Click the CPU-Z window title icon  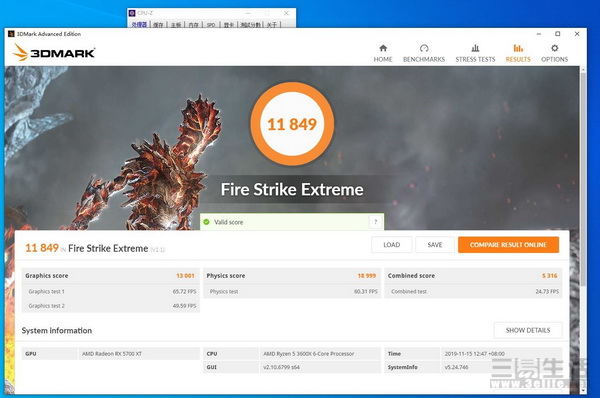132,13
